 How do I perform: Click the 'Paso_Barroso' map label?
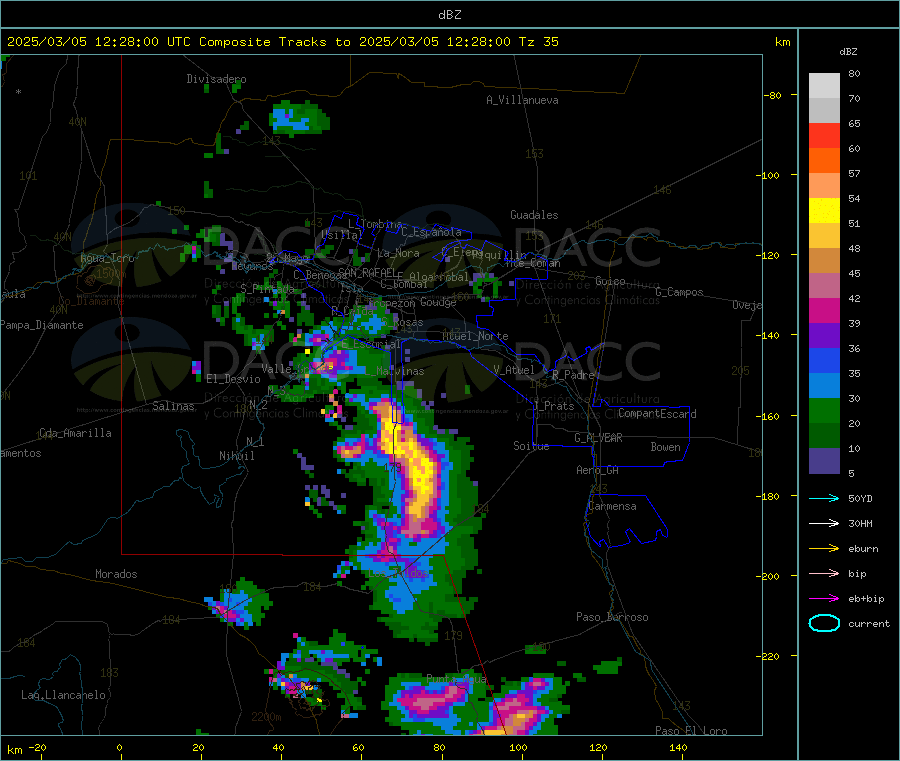(612, 617)
